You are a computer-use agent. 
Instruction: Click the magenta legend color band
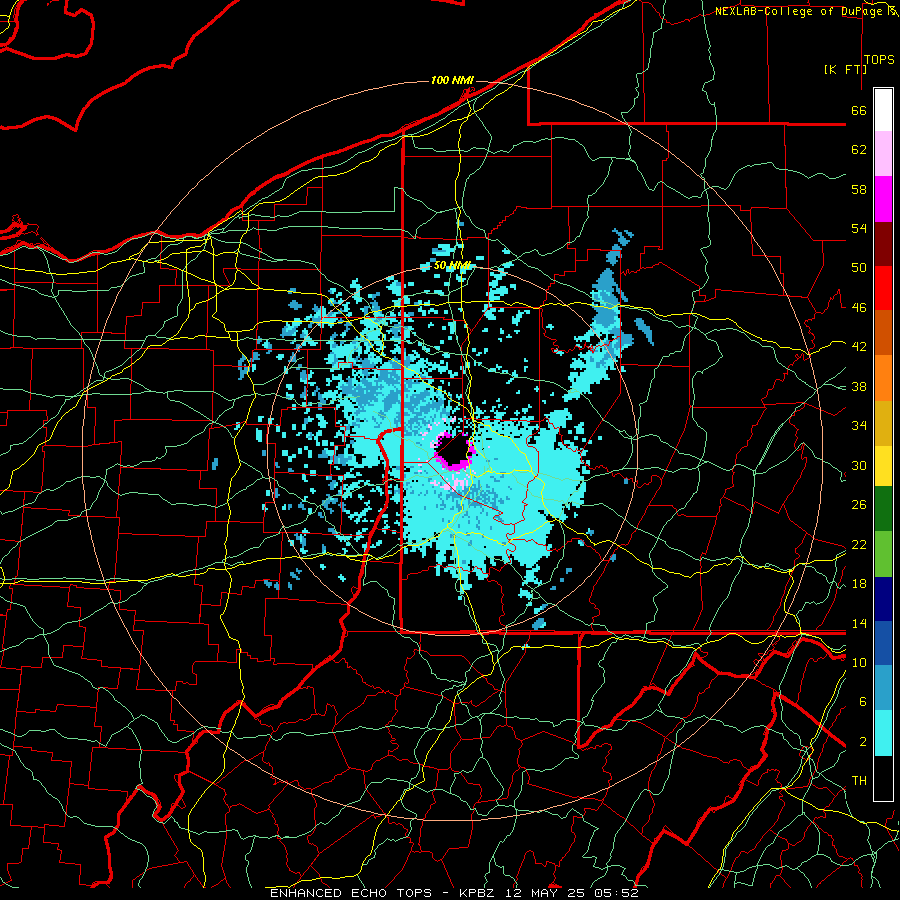pos(883,199)
